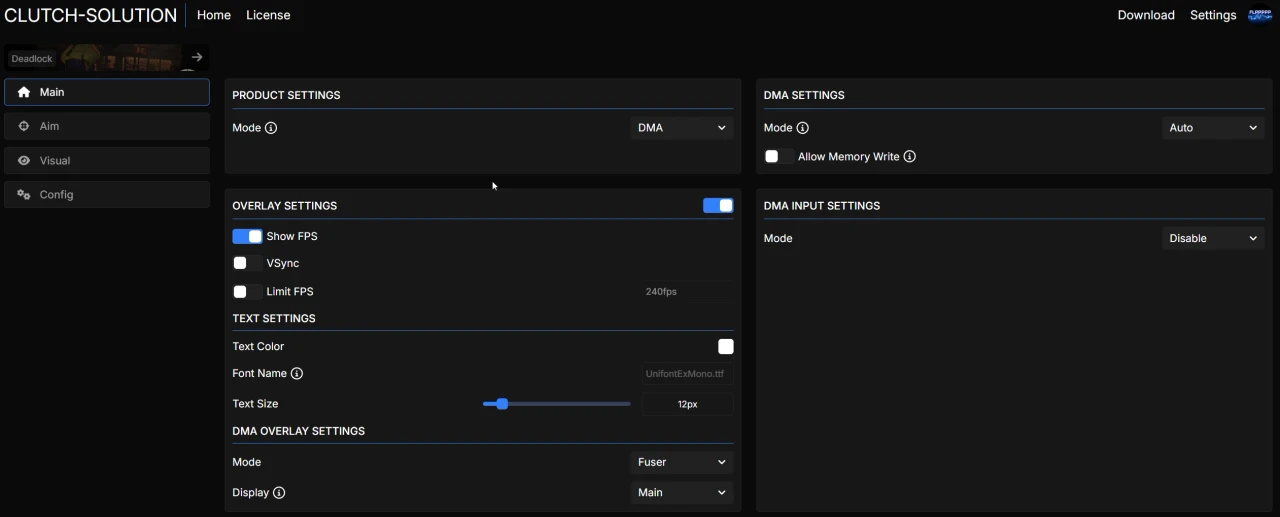Screen dimensions: 1280x517
Task: Open the Home menu item
Action: (x=214, y=15)
